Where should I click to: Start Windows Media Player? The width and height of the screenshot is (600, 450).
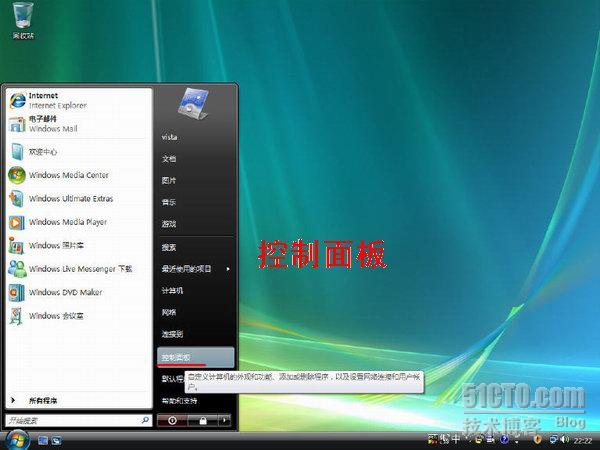point(78,222)
